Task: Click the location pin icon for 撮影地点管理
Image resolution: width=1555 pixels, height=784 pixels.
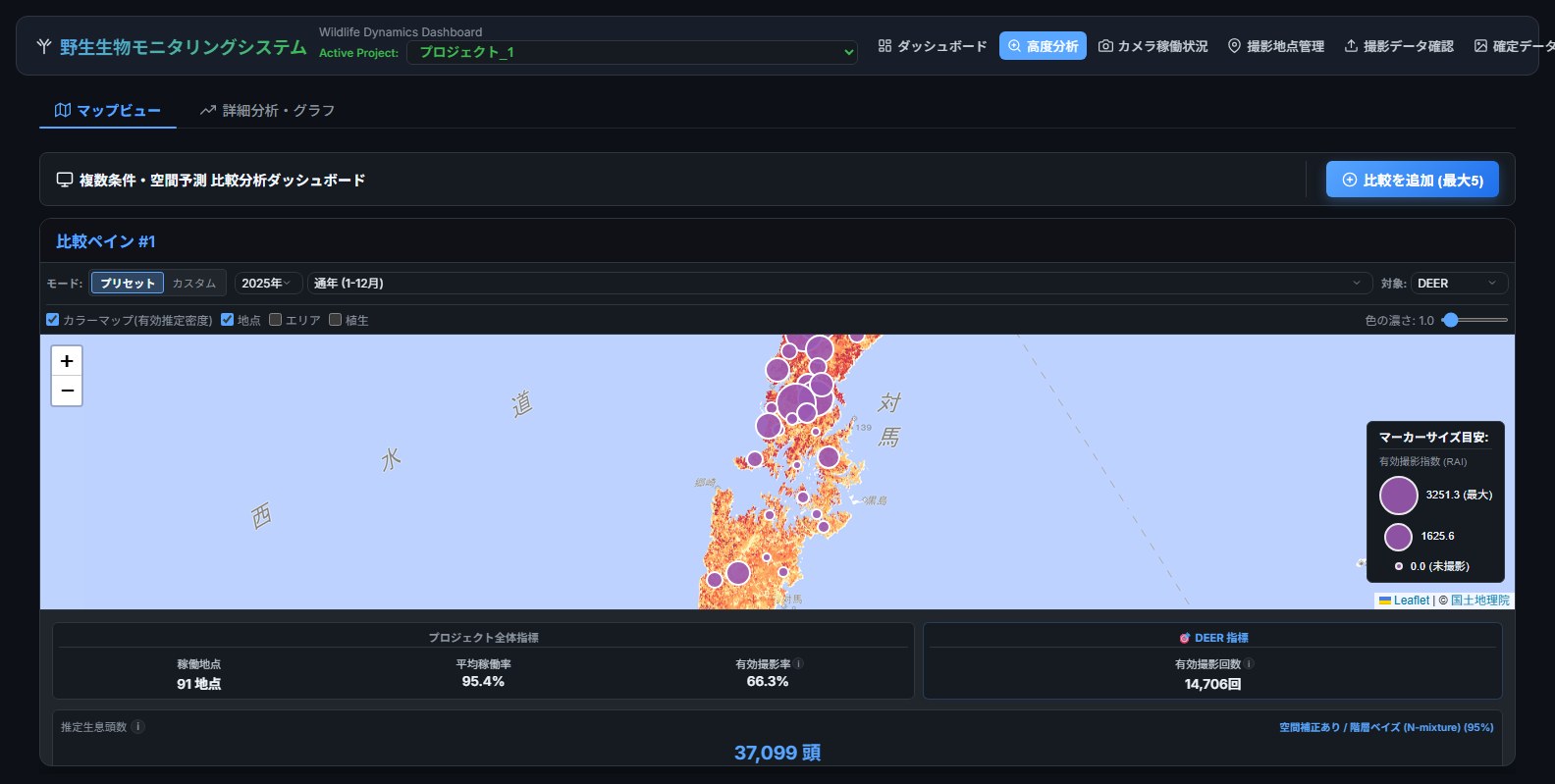Action: tap(1234, 46)
